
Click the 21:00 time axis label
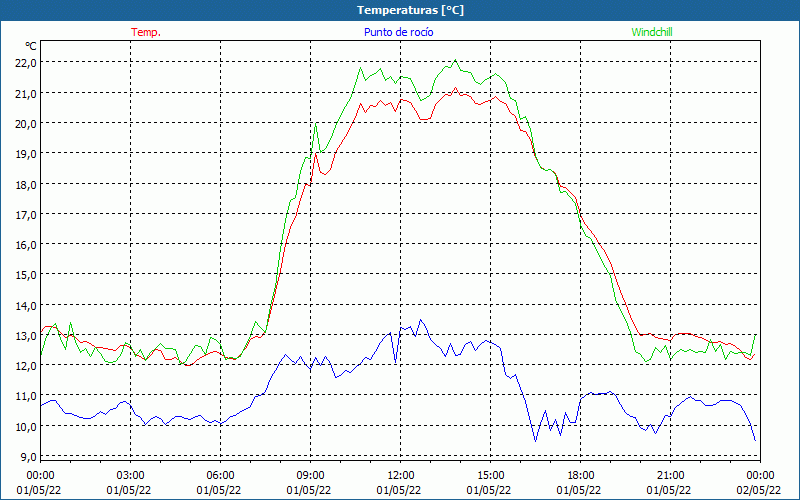click(670, 476)
